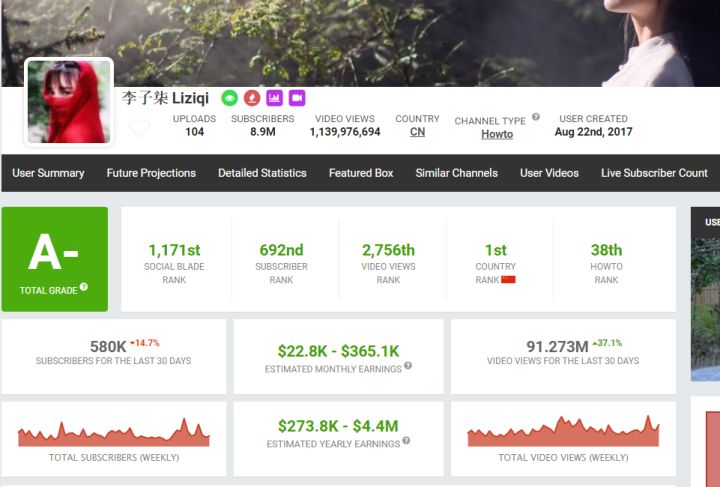The height and width of the screenshot is (487, 720).
Task: Click the China flag under Country Rank
Action: tap(508, 280)
